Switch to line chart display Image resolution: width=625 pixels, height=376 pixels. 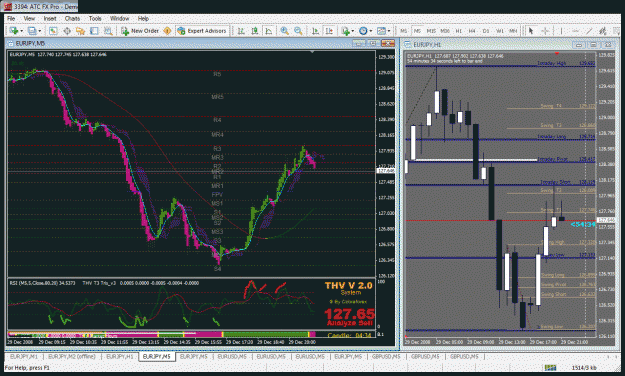pyautogui.click(x=269, y=31)
